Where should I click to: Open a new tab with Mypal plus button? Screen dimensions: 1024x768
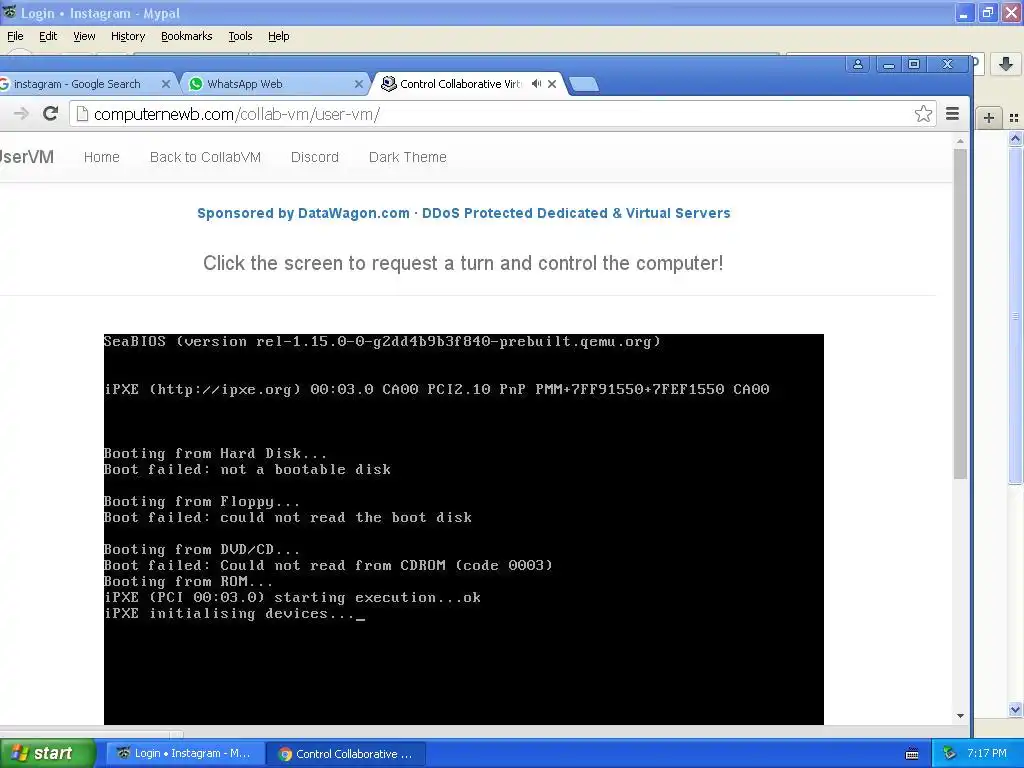click(x=989, y=118)
